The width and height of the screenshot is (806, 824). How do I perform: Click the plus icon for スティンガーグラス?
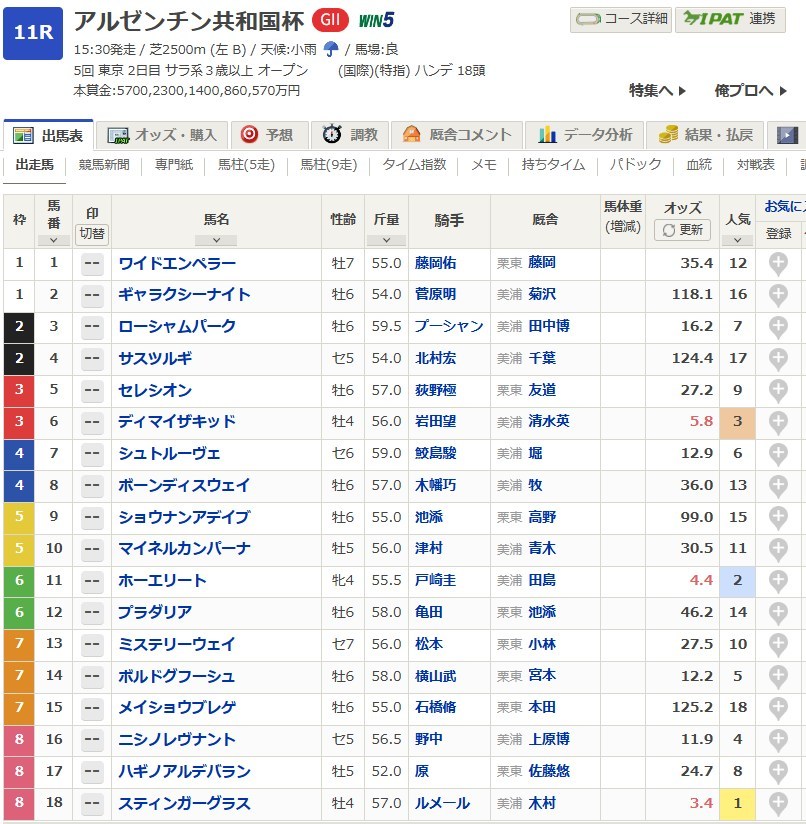(x=777, y=804)
